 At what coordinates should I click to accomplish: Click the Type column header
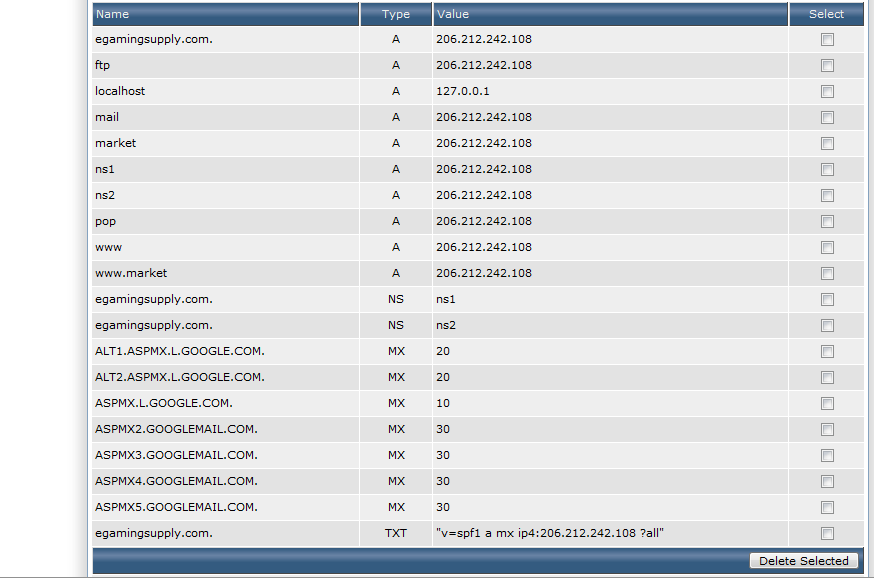(396, 14)
